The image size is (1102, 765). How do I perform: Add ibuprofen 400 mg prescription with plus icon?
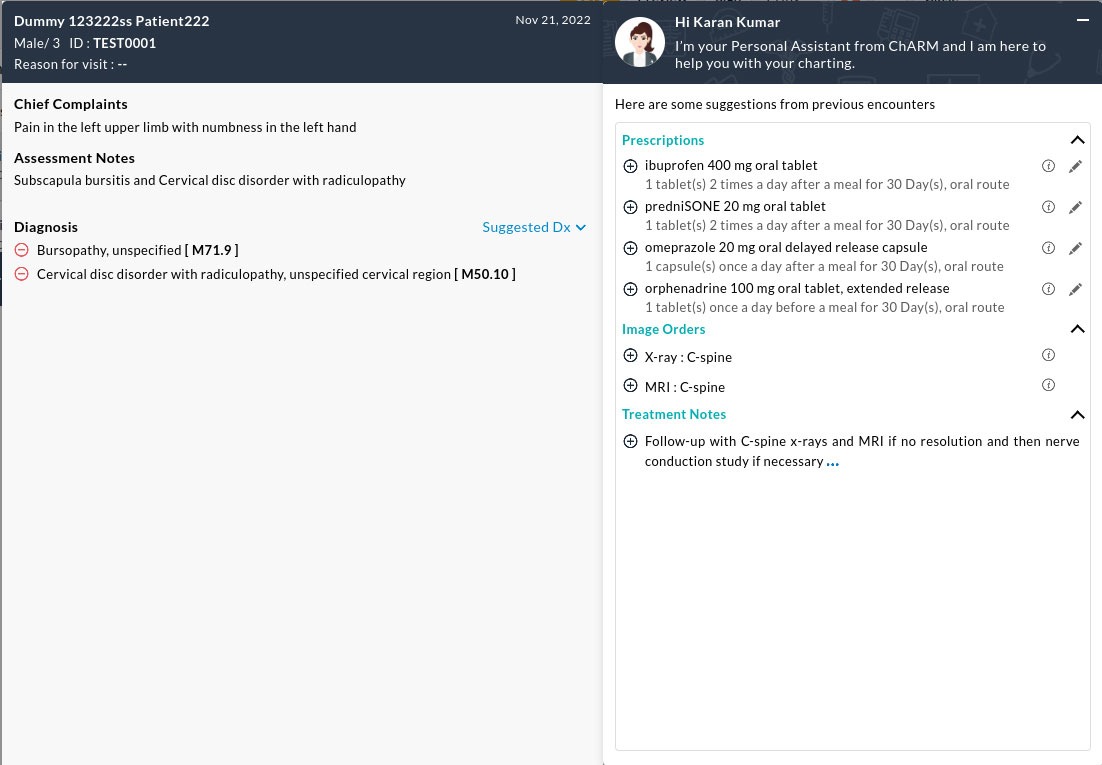click(630, 166)
